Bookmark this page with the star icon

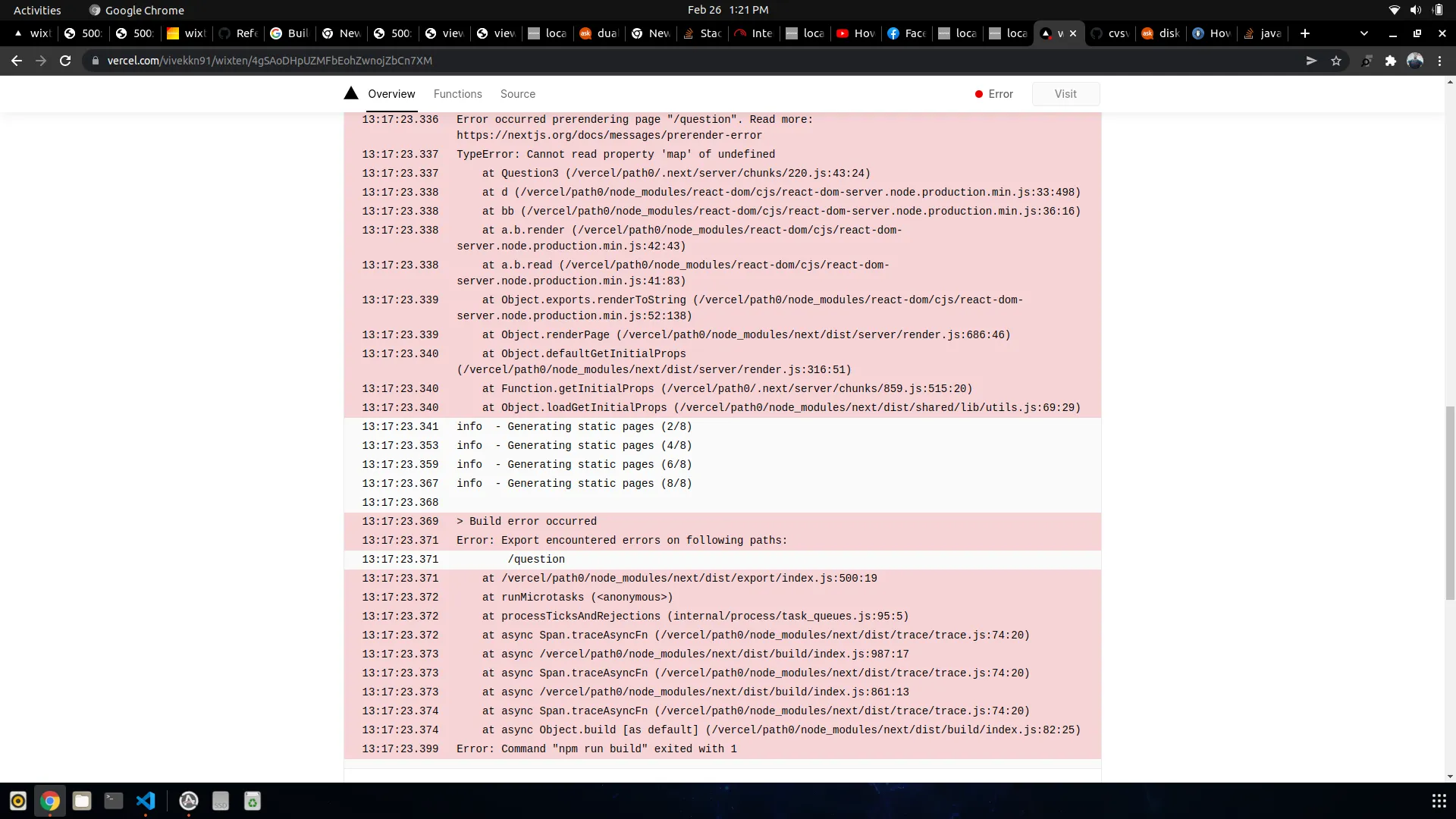(1336, 61)
